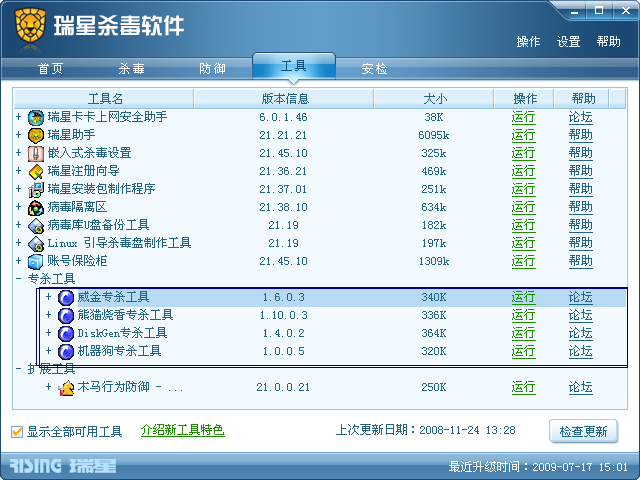Select the 熊猫烧香专杀工具 row name

125,315
